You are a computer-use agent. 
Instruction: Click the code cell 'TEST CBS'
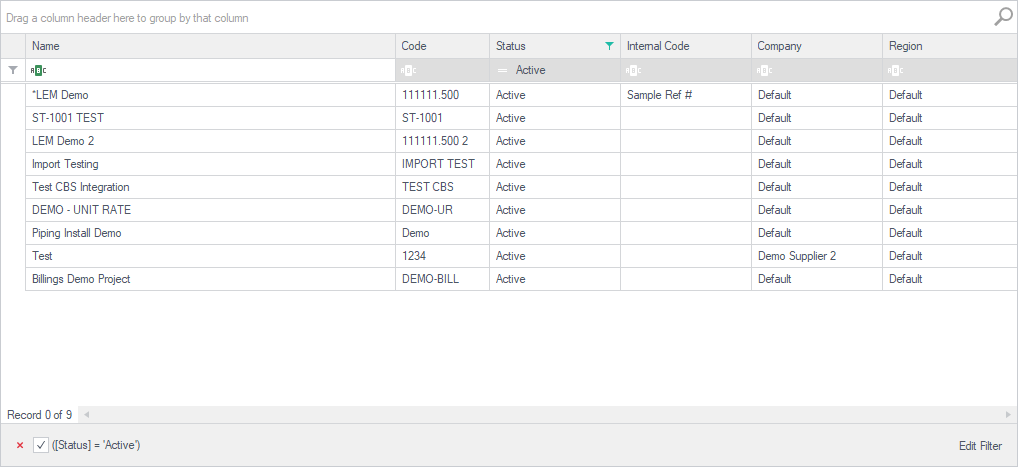[x=442, y=187]
